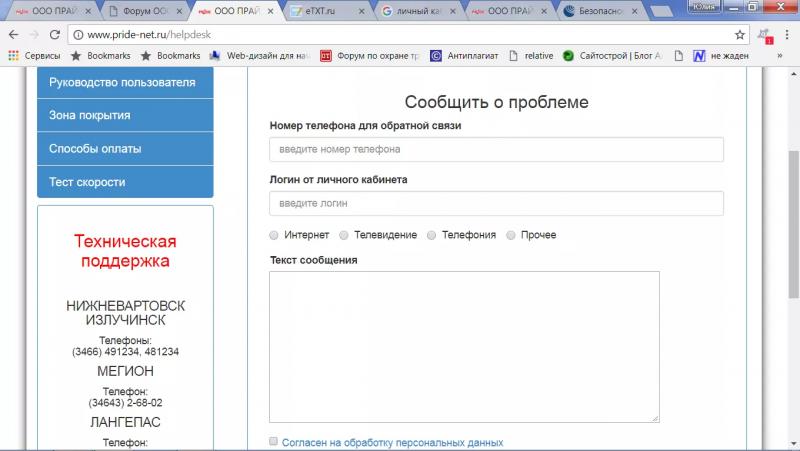This screenshot has height=451, width=800.
Task: Open the extension icon with the red badge
Action: pyautogui.click(x=765, y=36)
